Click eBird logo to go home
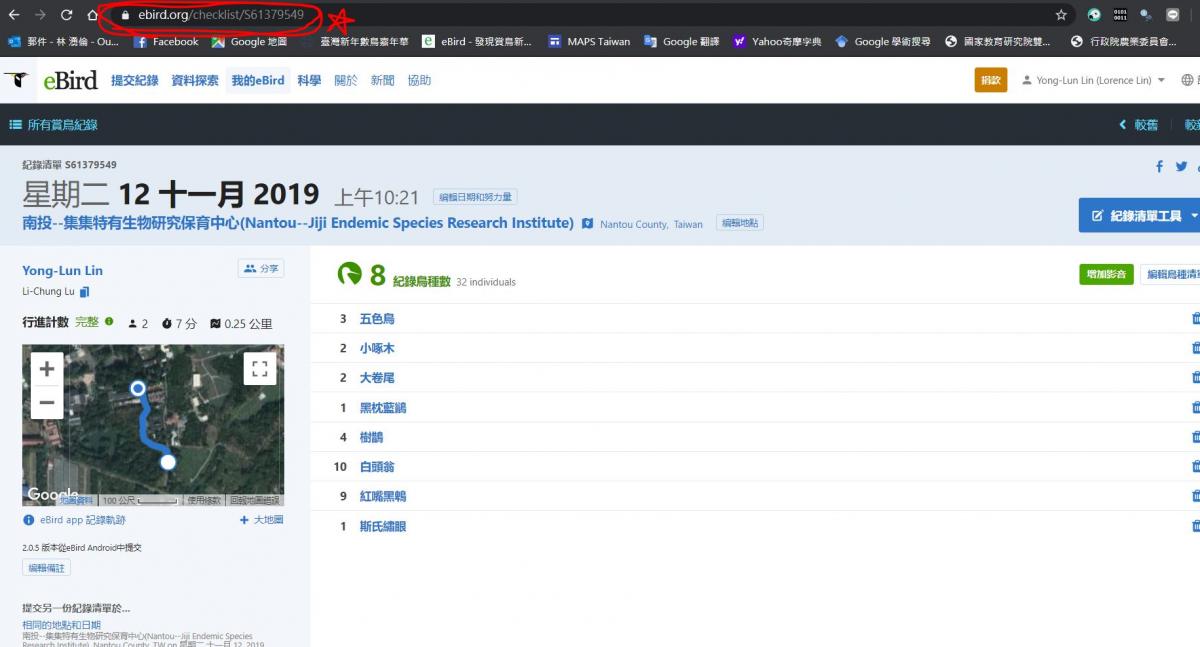This screenshot has height=647, width=1200. pyautogui.click(x=36, y=81)
